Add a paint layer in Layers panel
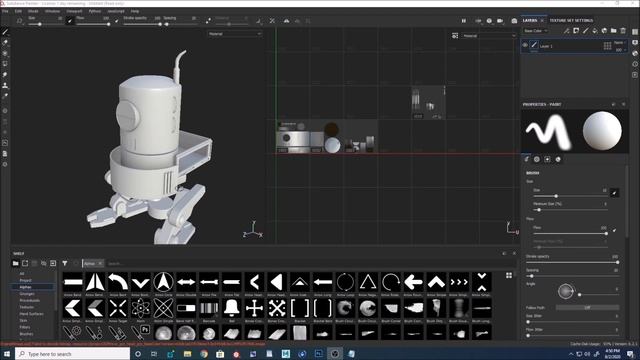Viewport: 640px width, 360px height. click(585, 31)
